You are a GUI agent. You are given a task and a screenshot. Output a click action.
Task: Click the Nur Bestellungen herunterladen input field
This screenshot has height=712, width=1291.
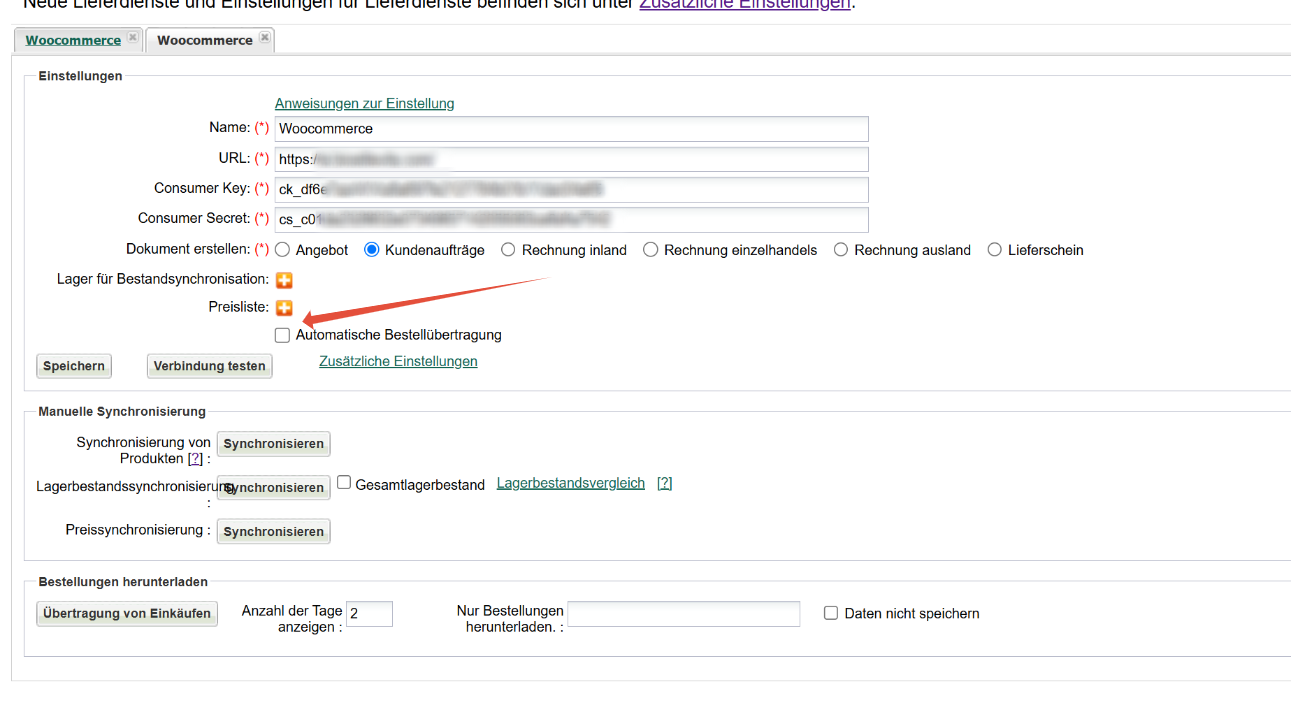(684, 614)
